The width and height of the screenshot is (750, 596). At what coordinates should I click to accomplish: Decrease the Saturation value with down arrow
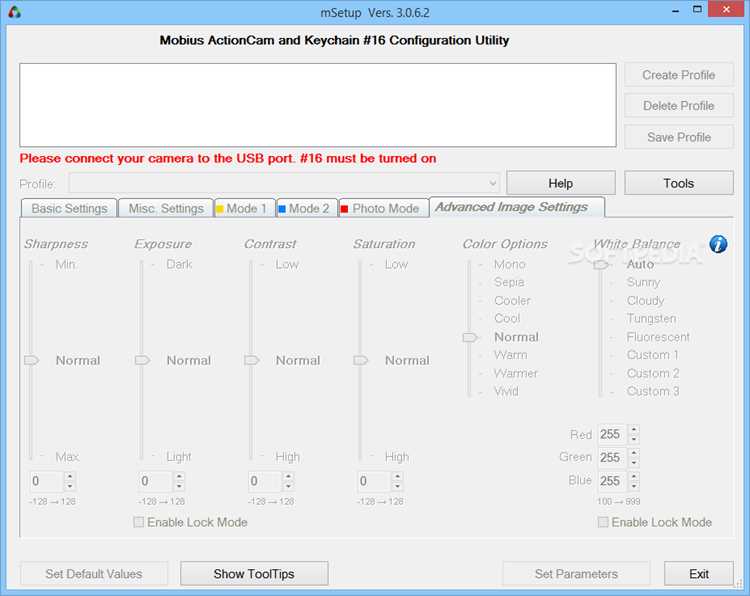(397, 486)
